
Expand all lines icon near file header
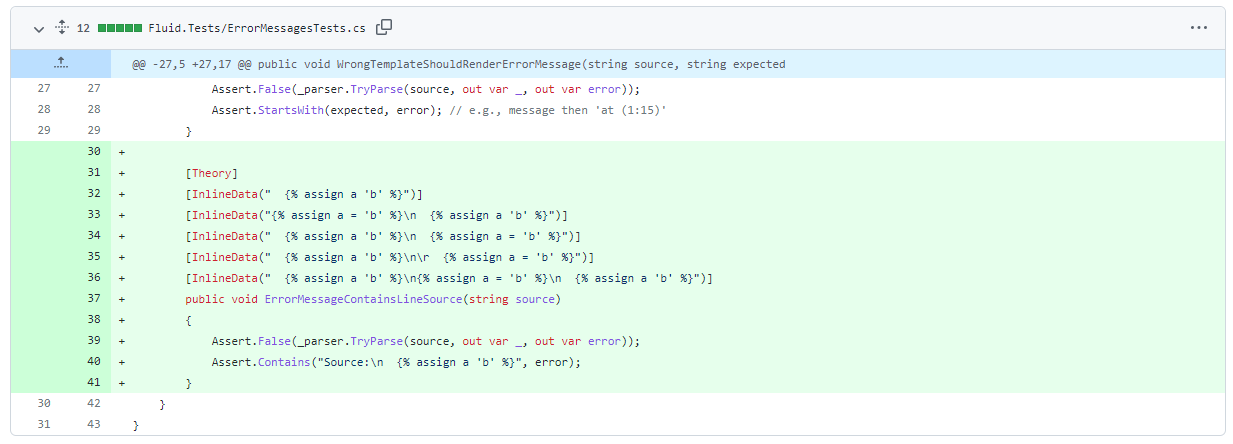pyautogui.click(x=61, y=28)
